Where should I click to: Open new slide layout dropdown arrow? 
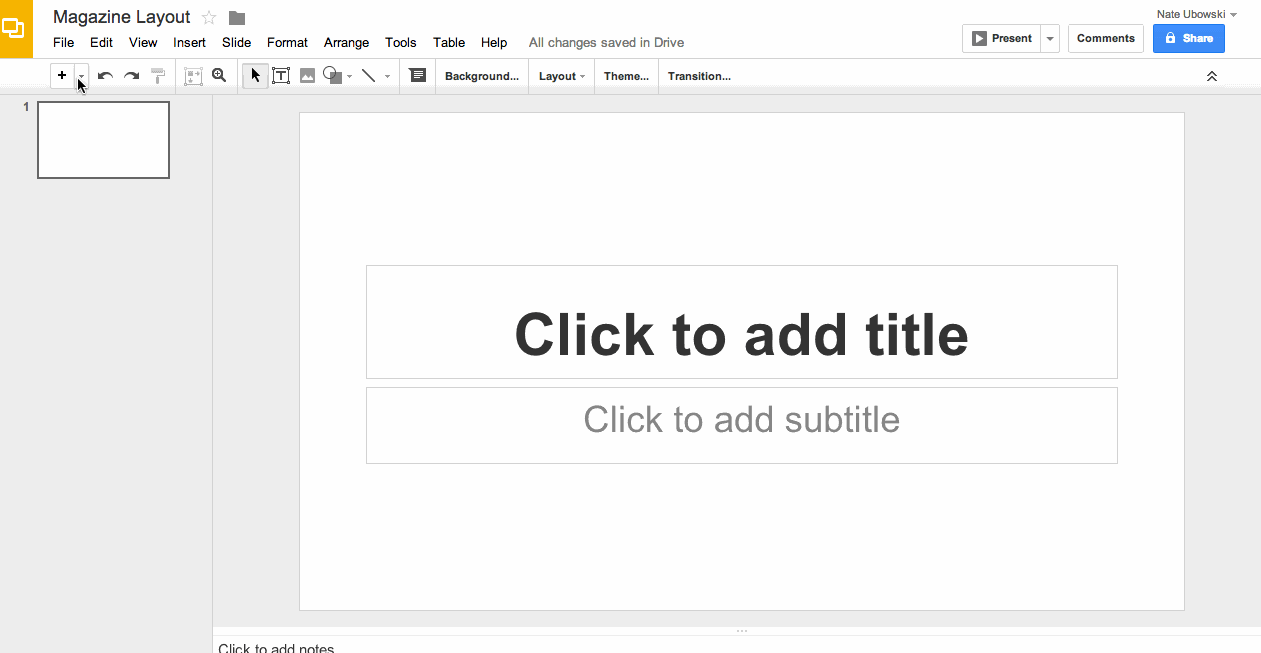[x=82, y=75]
